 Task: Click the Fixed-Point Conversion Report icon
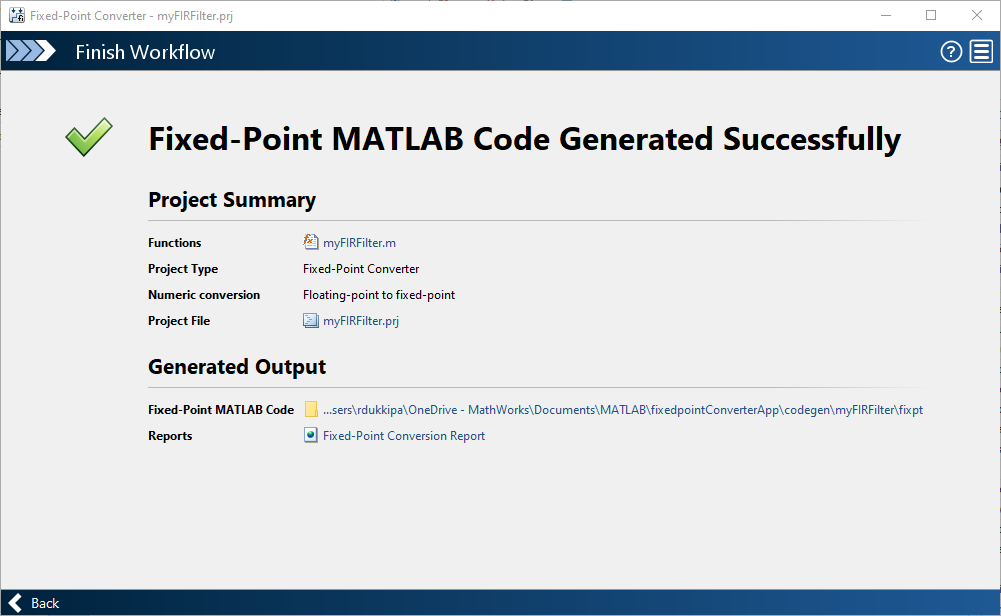tap(311, 436)
